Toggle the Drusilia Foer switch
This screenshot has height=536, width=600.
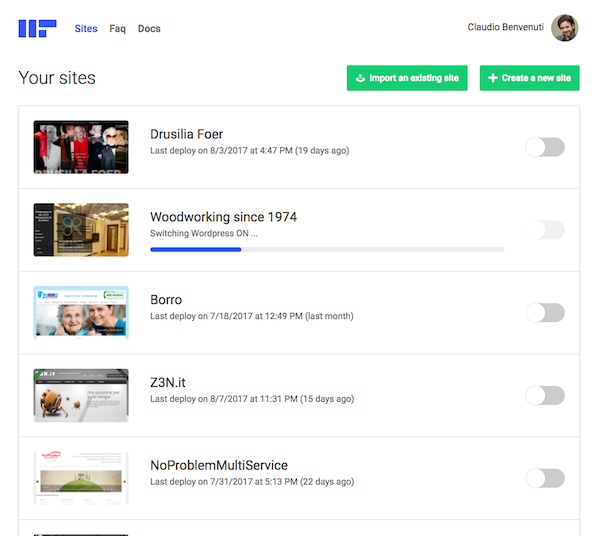click(x=545, y=147)
